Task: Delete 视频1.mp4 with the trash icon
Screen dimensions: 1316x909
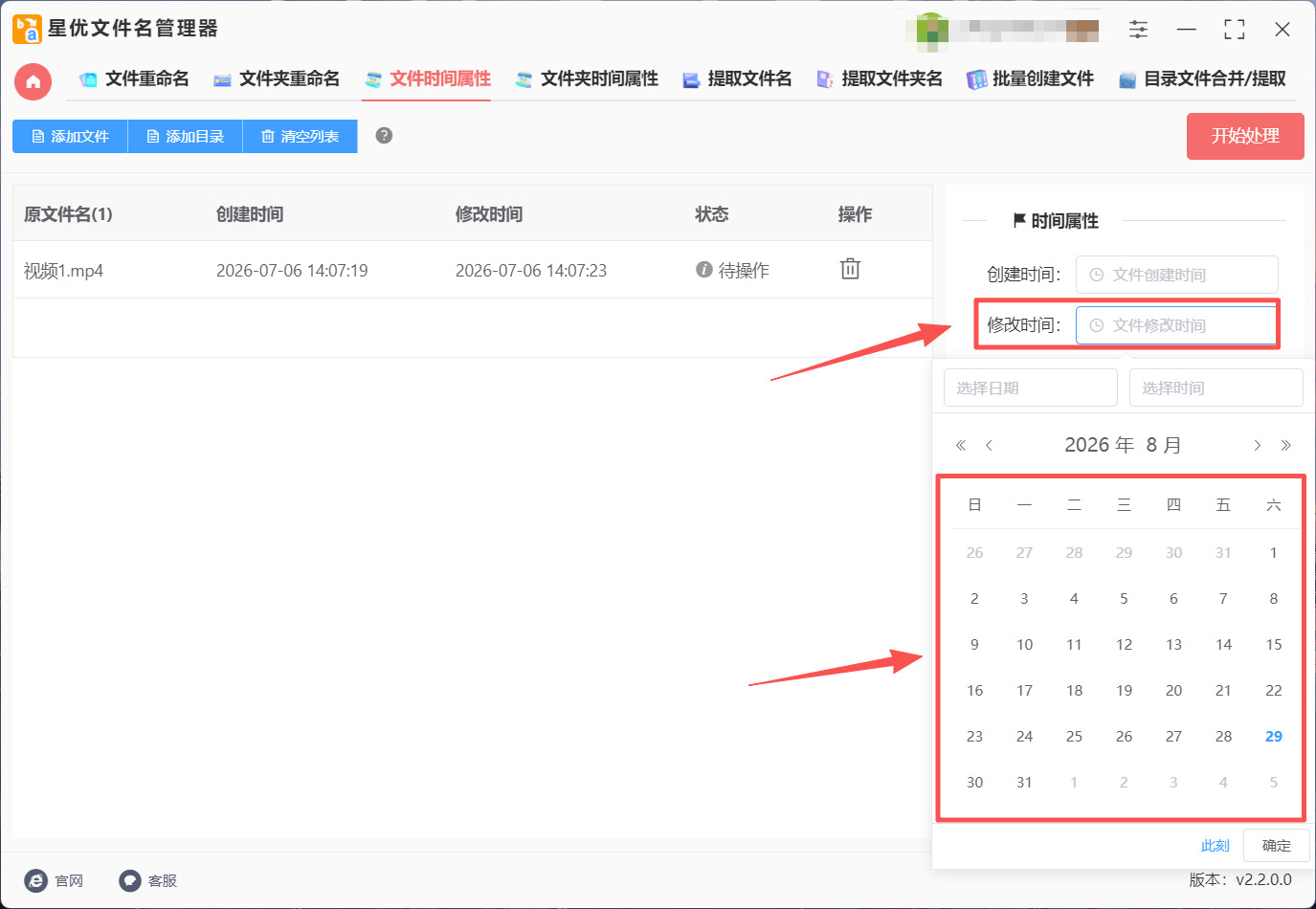Action: (x=850, y=269)
